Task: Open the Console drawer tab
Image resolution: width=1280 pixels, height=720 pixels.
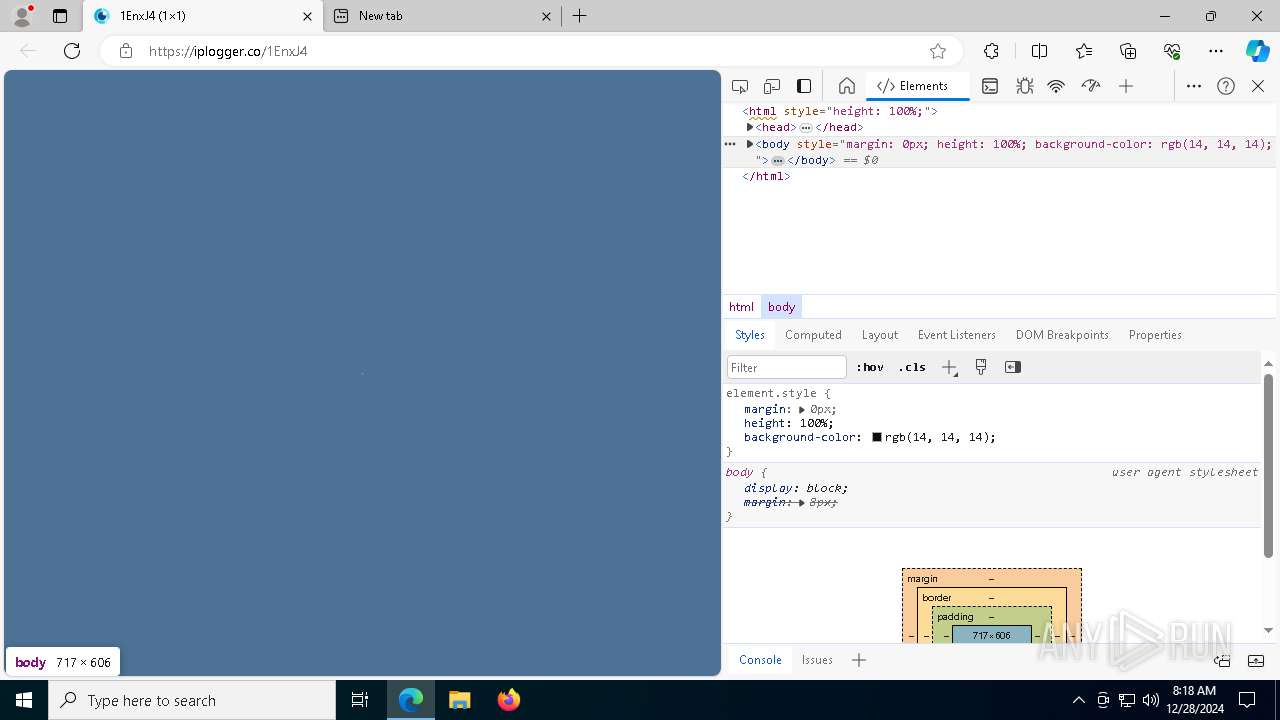Action: [760, 660]
